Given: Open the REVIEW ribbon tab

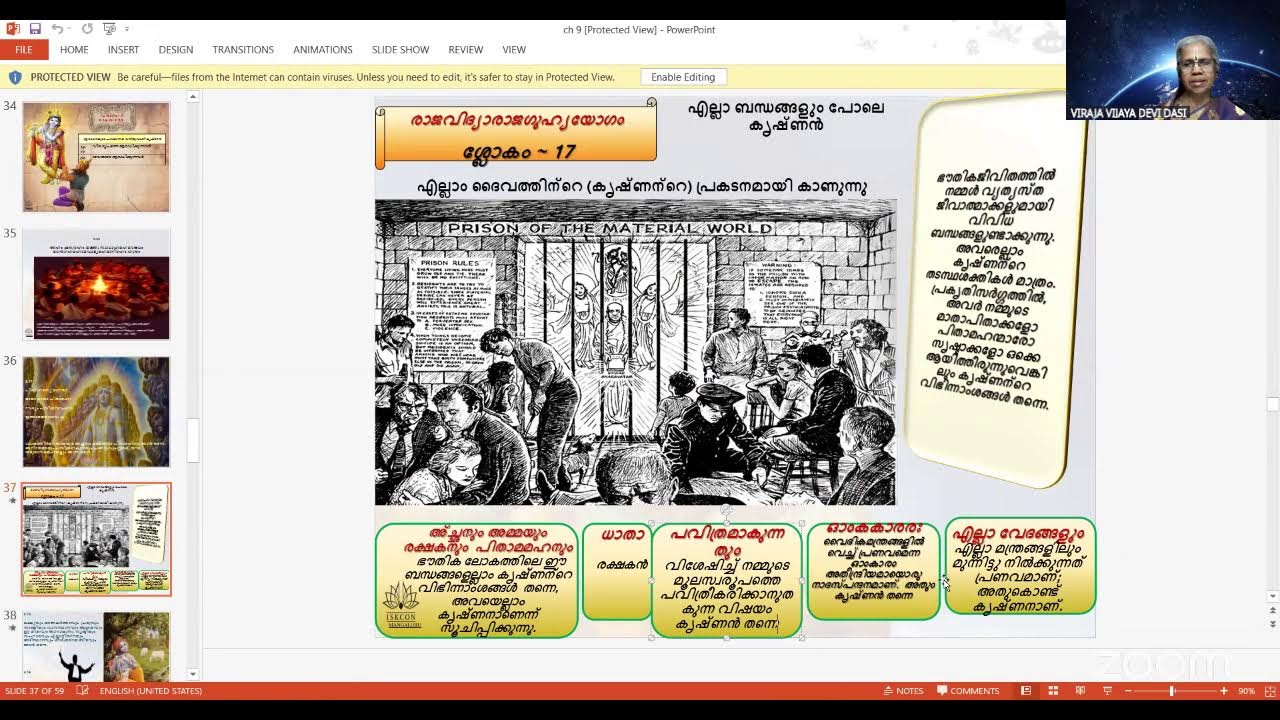Looking at the screenshot, I should [x=465, y=50].
